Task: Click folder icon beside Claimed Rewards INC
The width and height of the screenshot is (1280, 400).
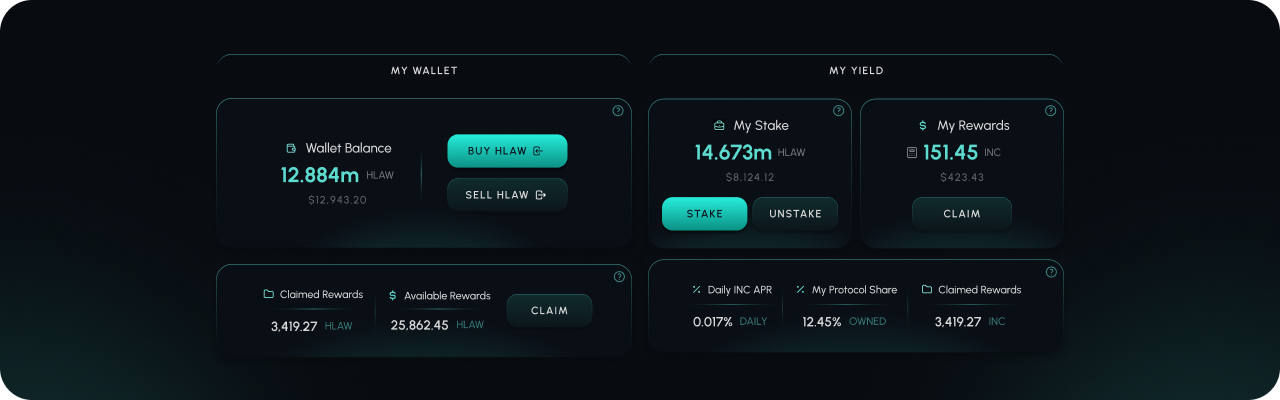Action: (926, 290)
